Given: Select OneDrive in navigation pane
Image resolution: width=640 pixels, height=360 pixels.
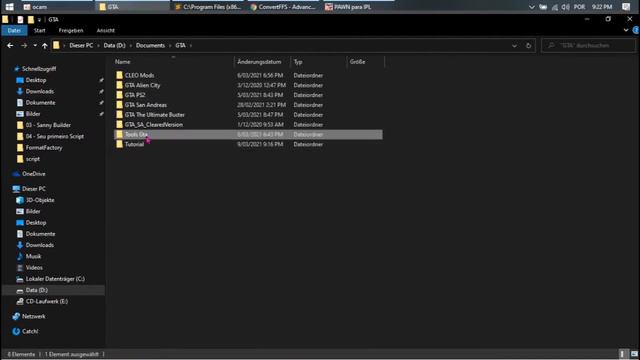Looking at the screenshot, I should pyautogui.click(x=33, y=174).
